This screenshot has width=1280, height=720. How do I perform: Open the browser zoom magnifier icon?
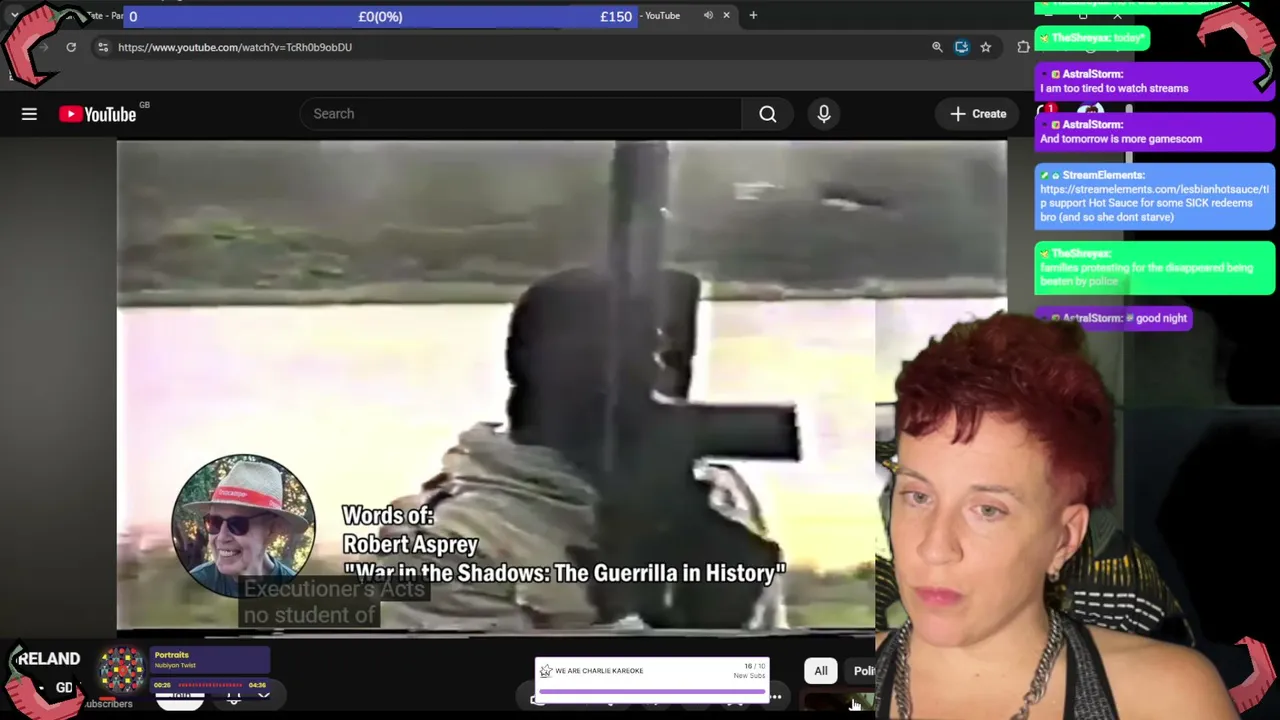coord(937,47)
